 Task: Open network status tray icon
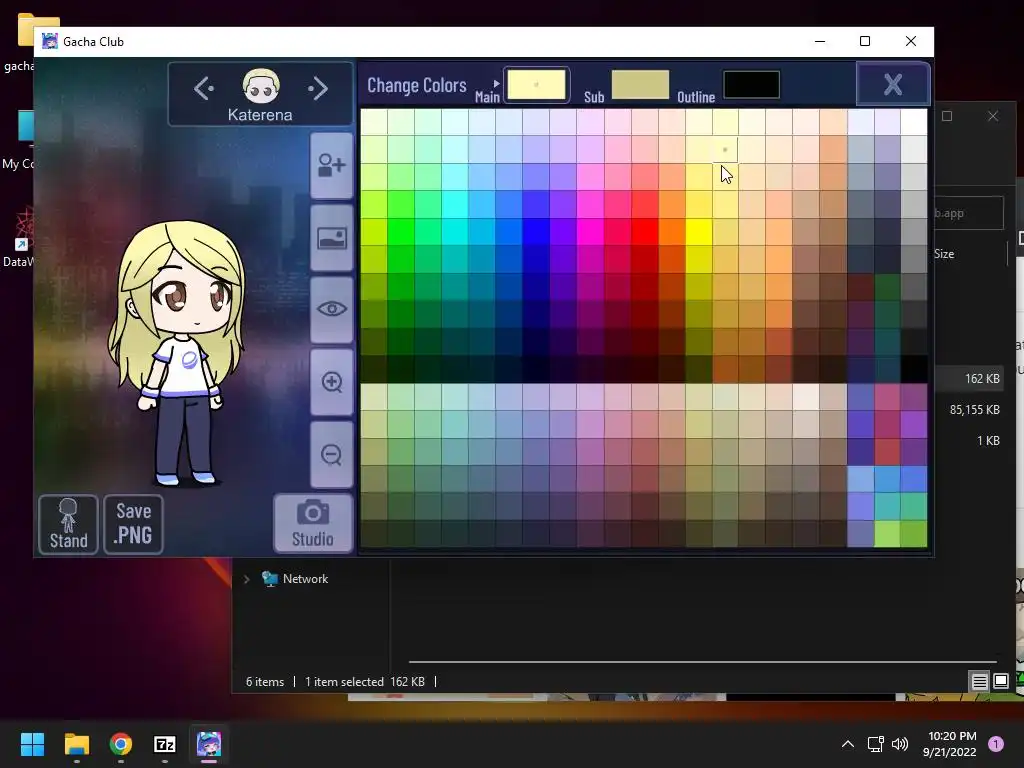click(x=875, y=744)
